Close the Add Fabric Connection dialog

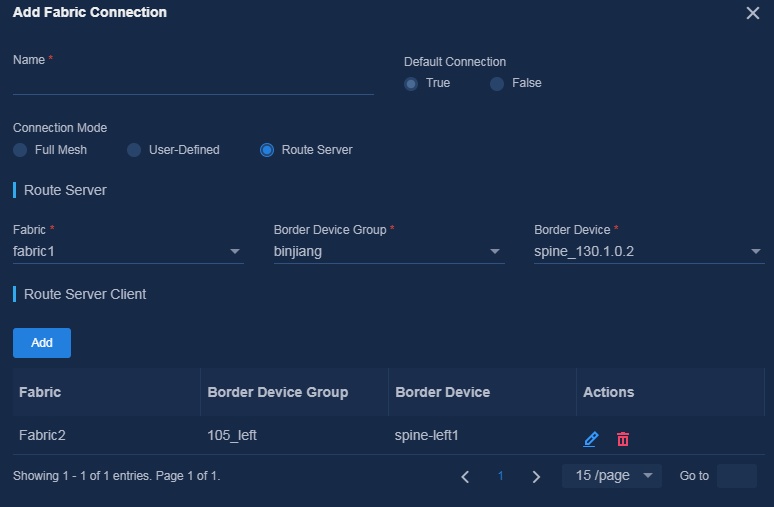tap(753, 13)
